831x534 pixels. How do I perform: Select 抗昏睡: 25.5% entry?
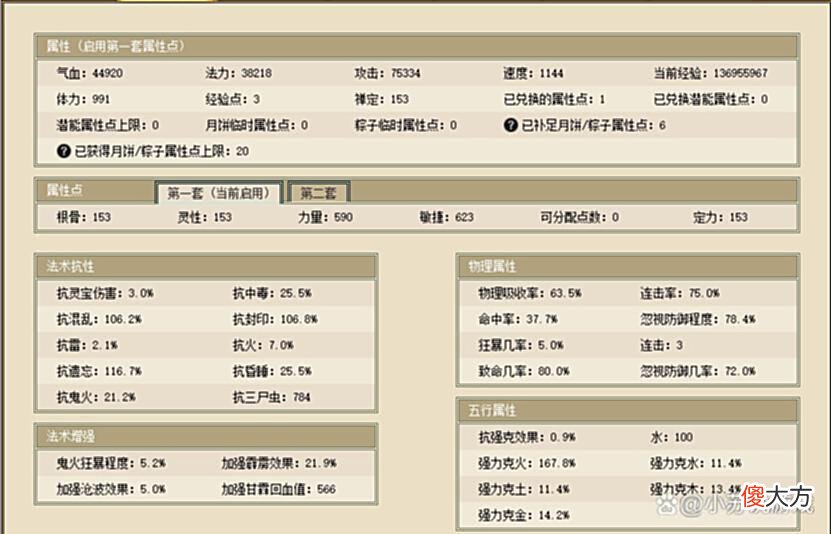[x=272, y=371]
